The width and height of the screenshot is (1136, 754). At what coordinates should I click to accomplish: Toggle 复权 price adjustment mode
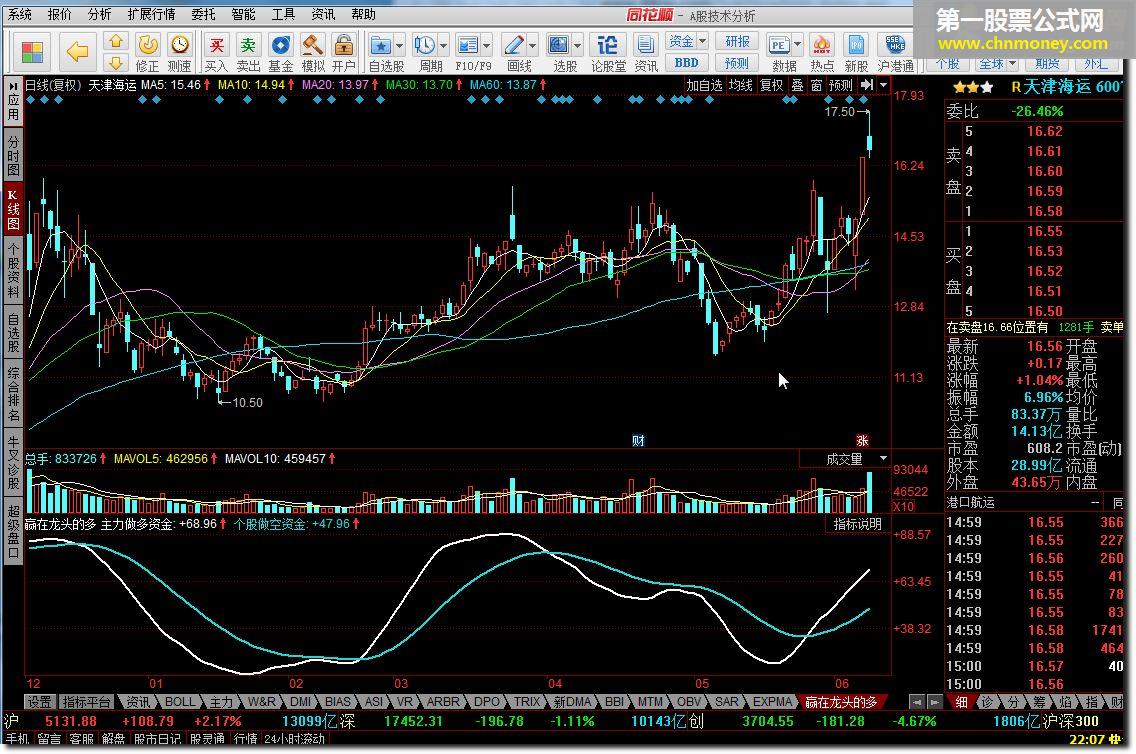point(772,85)
